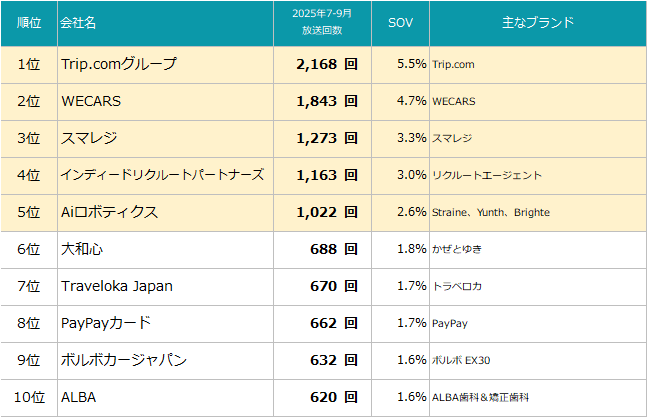The height and width of the screenshot is (417, 647).
Task: Click the 3位 rank cell
Action: 28,138
